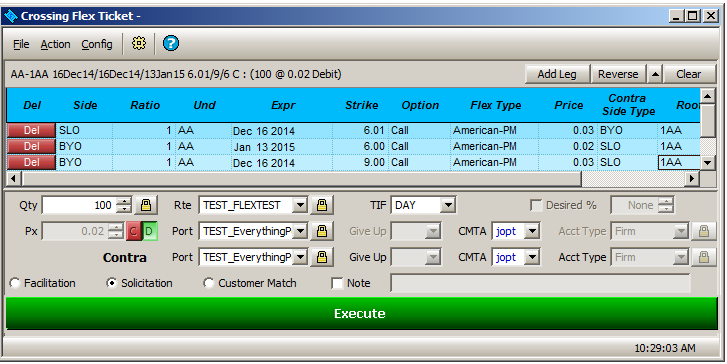
Task: Click the Add Leg button
Action: (x=557, y=74)
